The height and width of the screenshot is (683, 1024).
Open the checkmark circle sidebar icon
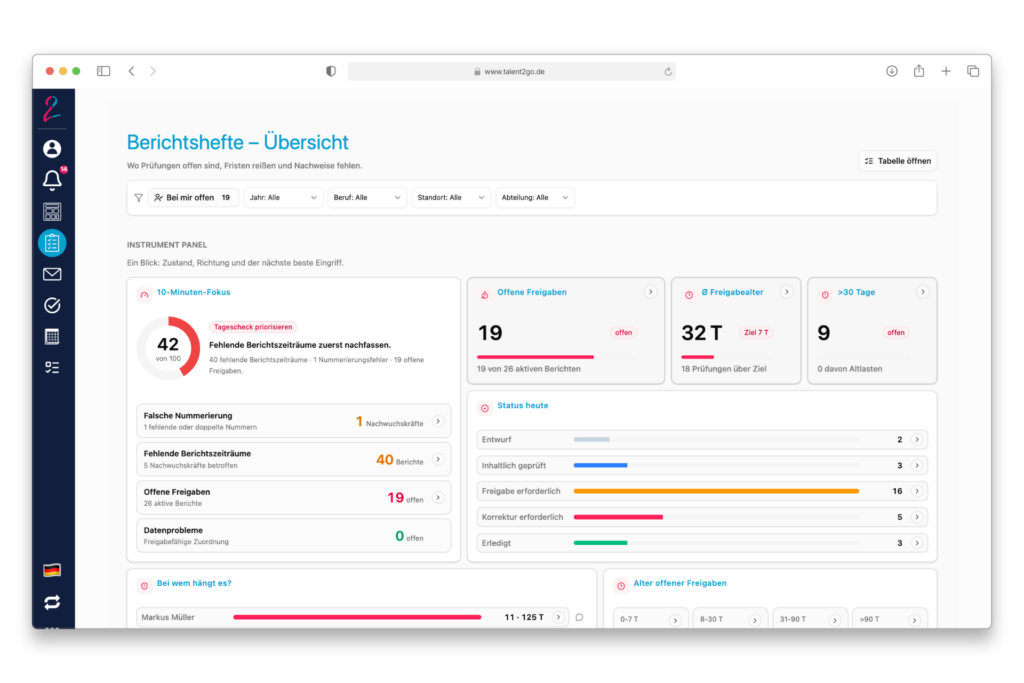(x=52, y=306)
